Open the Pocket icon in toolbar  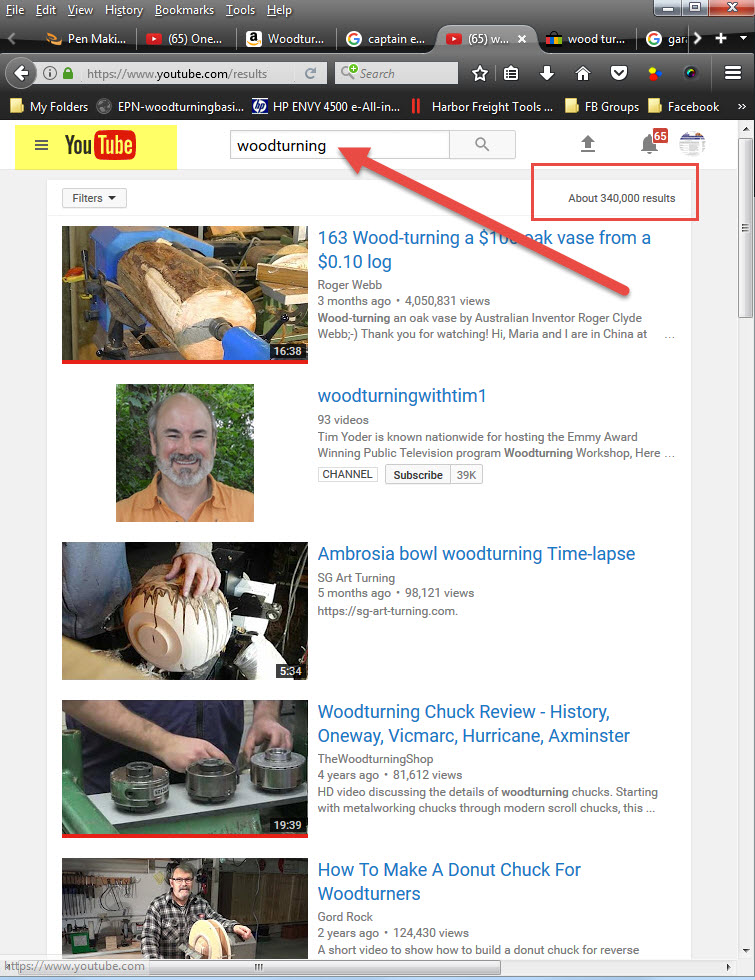pos(619,74)
